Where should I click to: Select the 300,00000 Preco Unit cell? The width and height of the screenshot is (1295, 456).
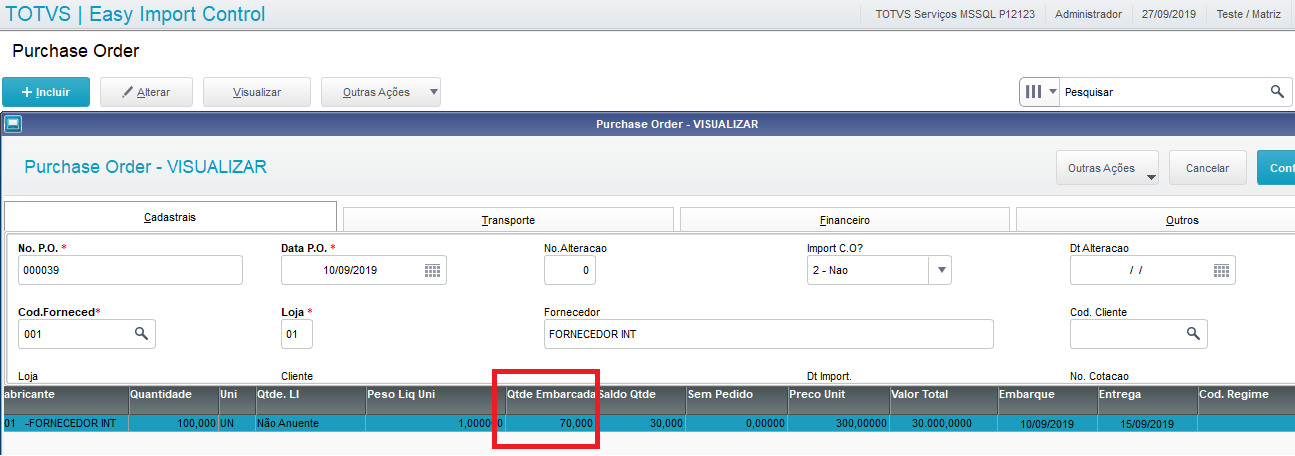click(837, 423)
